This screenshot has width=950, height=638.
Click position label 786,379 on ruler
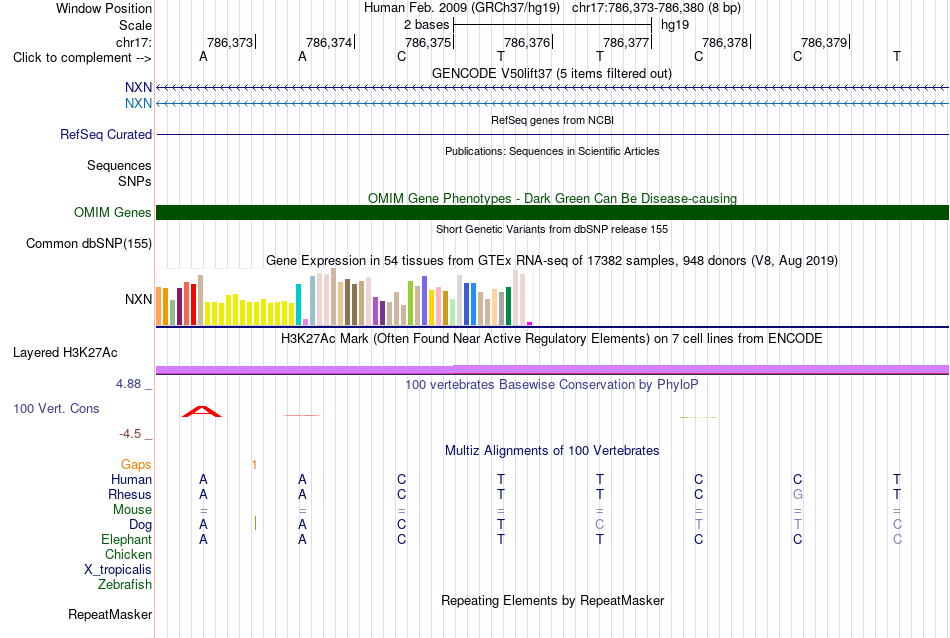click(824, 42)
